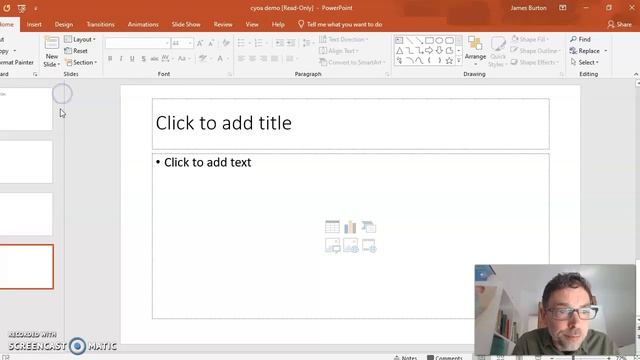
Task: Toggle Underline formatting
Action: tap(132, 59)
